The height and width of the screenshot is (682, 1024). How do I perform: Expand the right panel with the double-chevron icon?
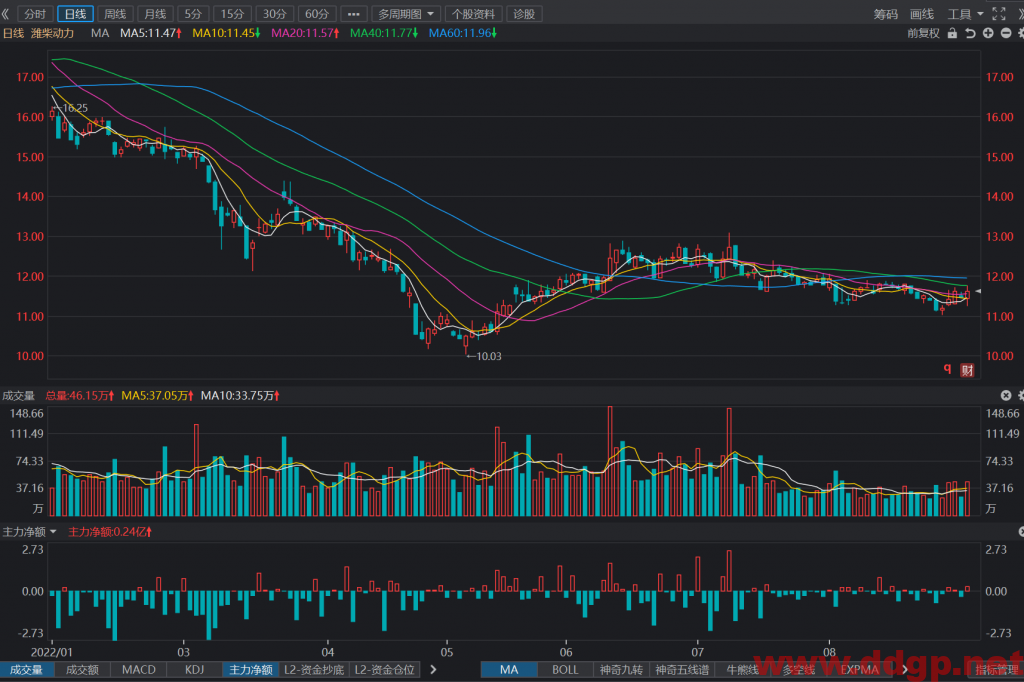tap(1020, 14)
